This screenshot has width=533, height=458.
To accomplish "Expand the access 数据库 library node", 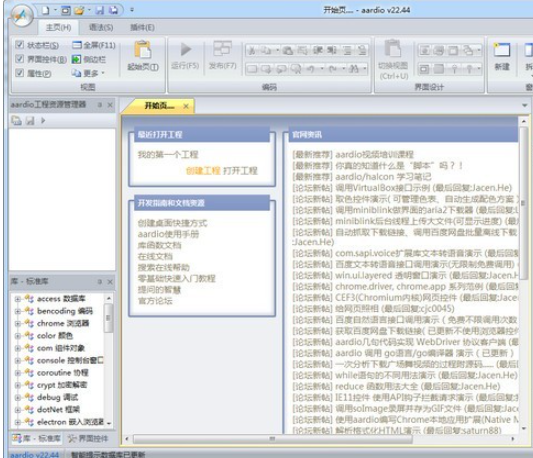I will pos(18,299).
